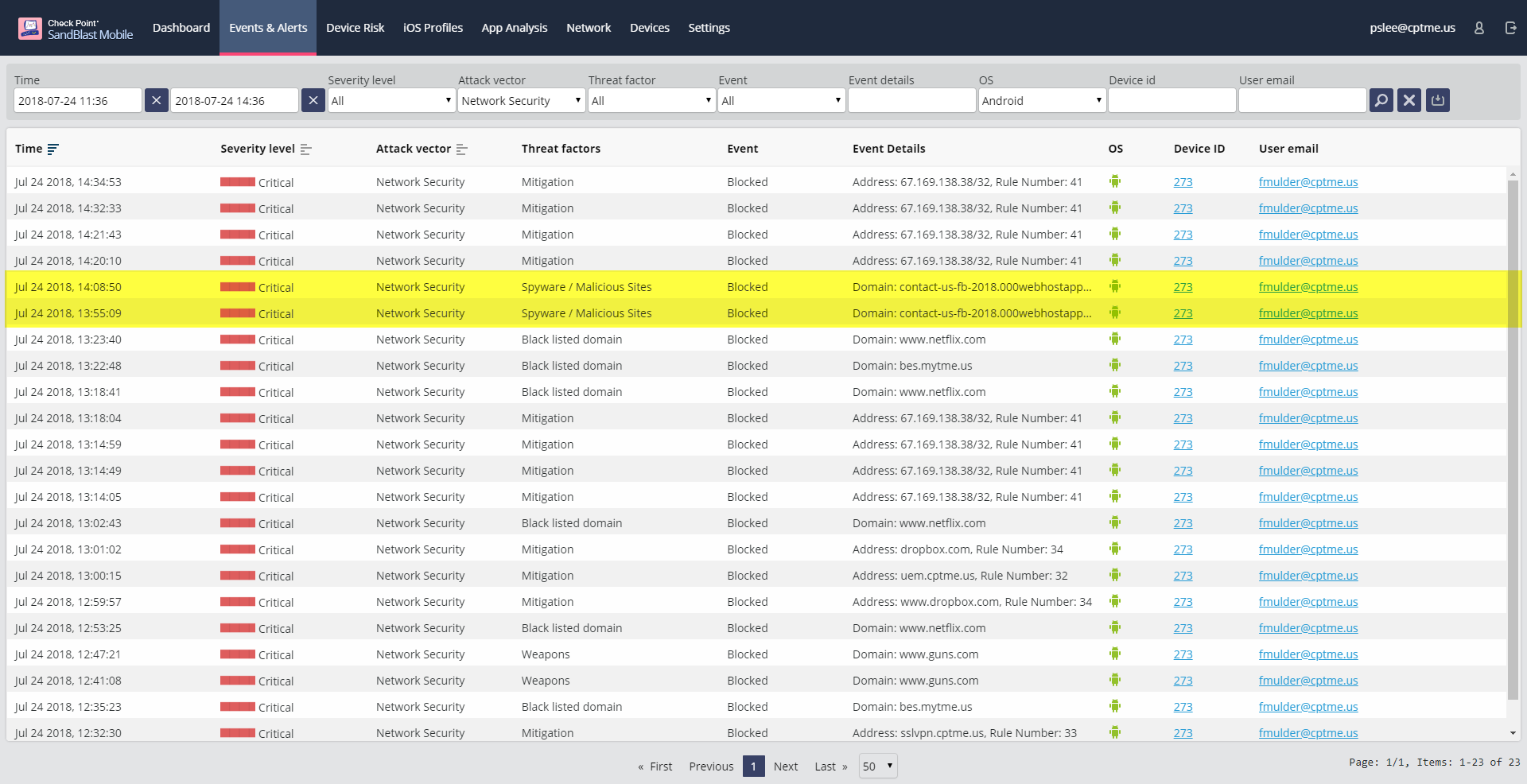Open items per page dropdown showing 50
Image resolution: width=1527 pixels, height=784 pixels.
878,766
